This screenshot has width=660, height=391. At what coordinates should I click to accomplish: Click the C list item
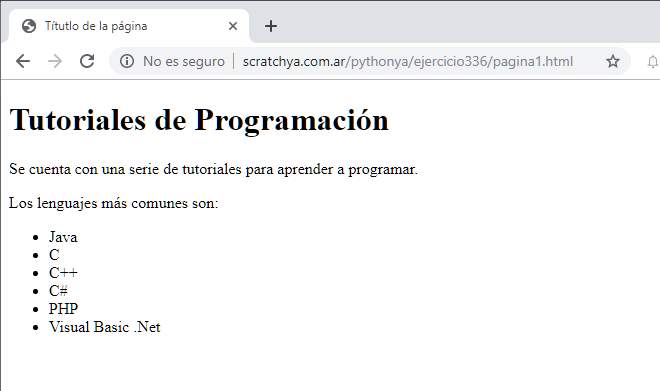click(54, 255)
